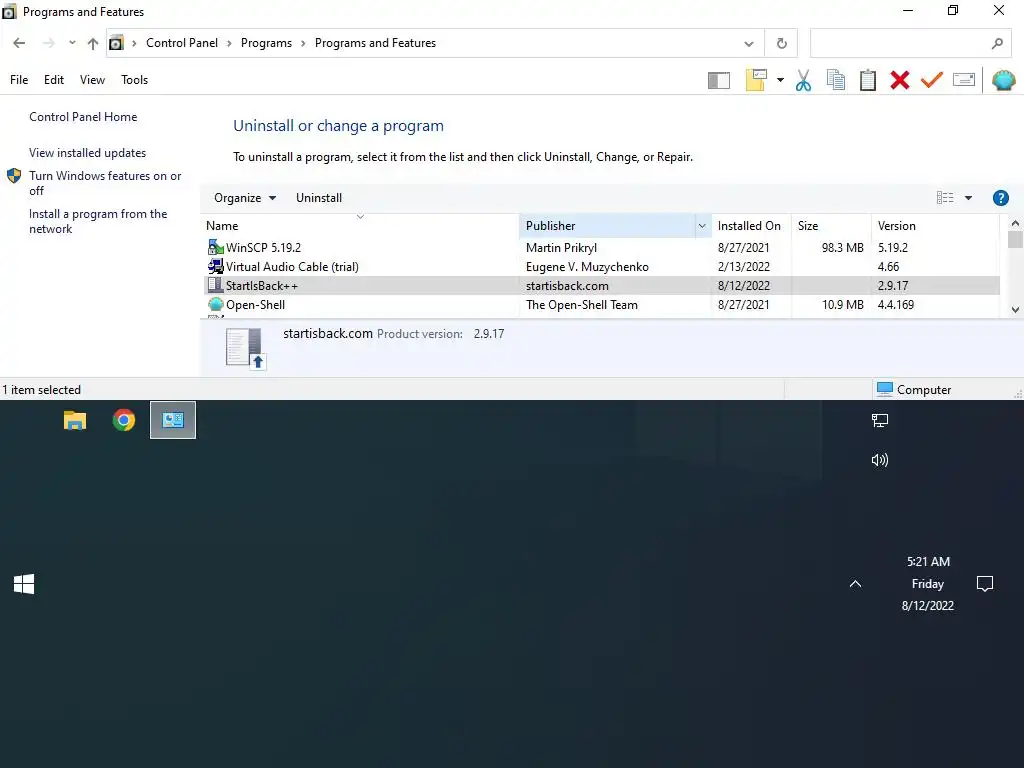Change view with the view icon
Screen dimensions: 1024x768
pos(944,198)
